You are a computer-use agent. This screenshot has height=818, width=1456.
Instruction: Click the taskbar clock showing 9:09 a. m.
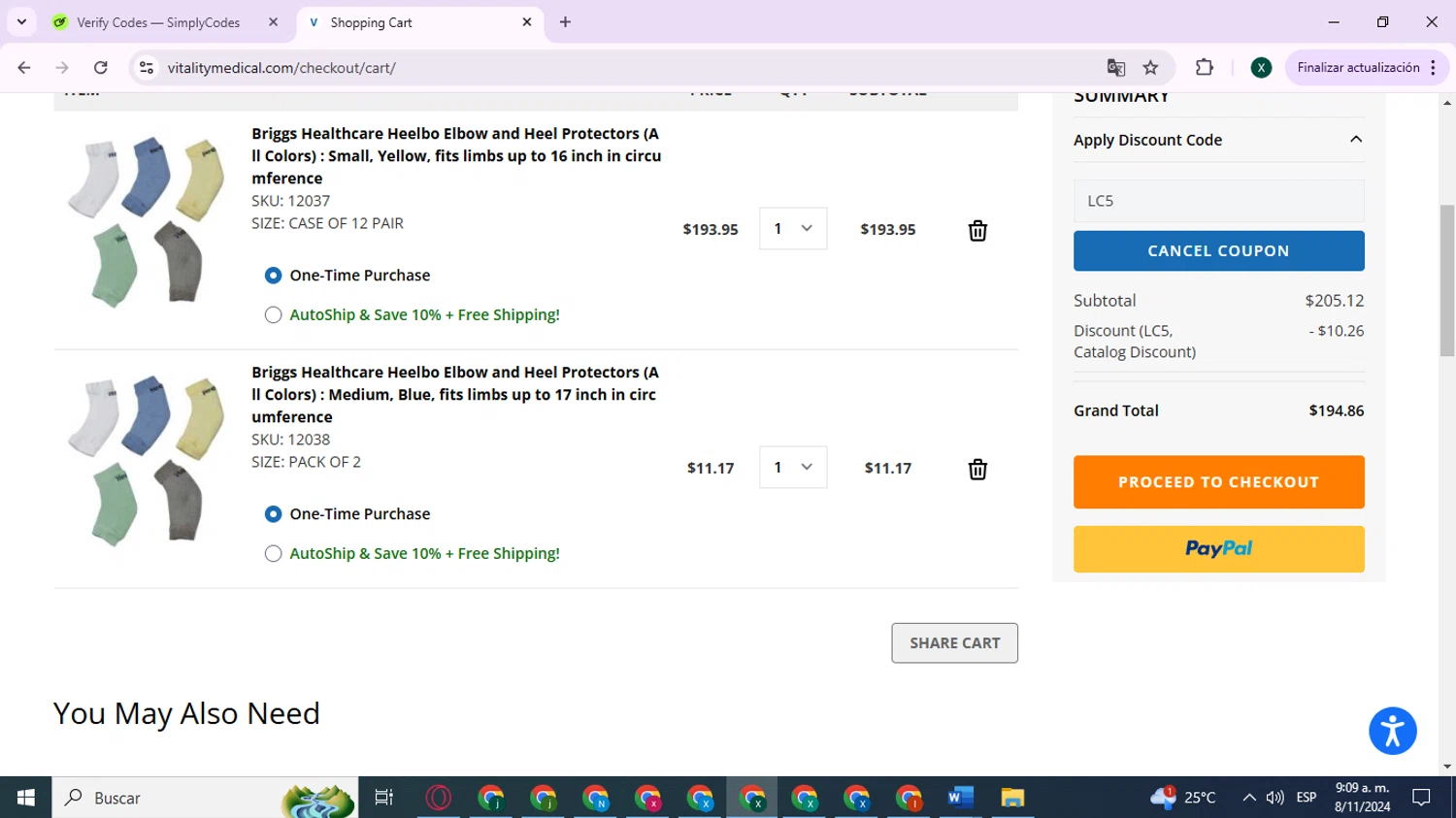(x=1363, y=798)
